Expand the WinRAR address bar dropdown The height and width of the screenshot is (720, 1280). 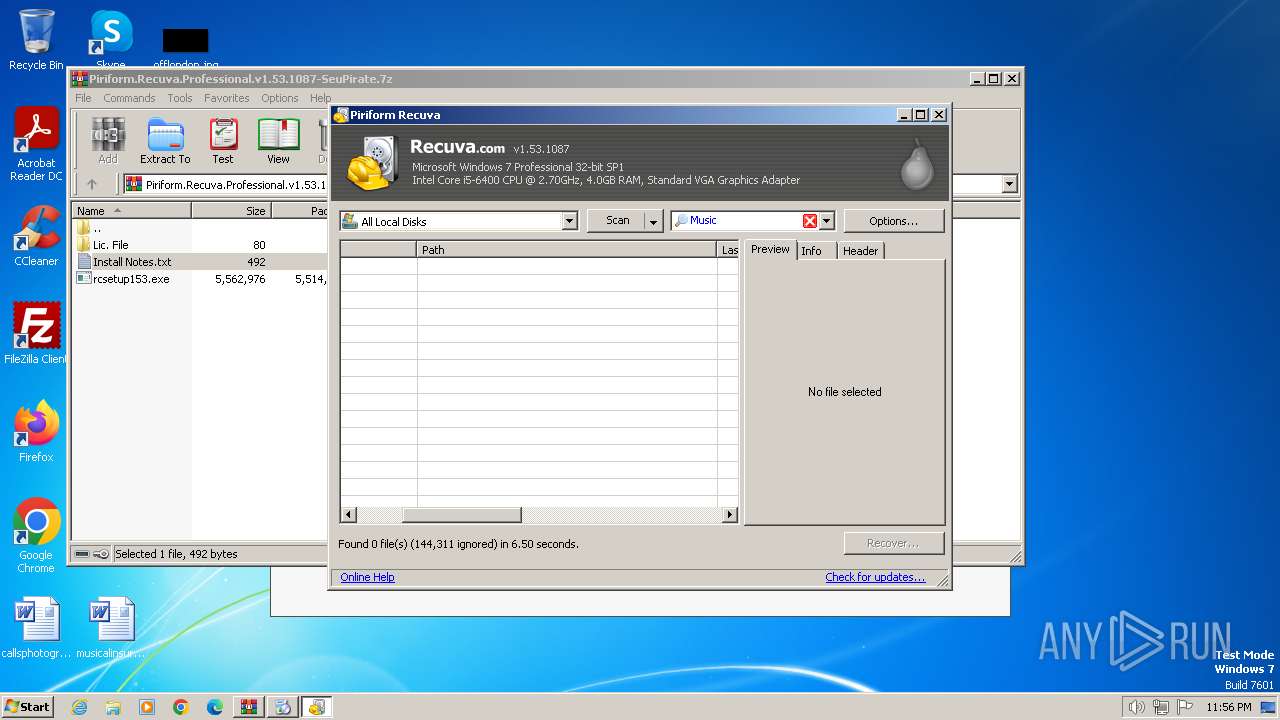click(1009, 184)
